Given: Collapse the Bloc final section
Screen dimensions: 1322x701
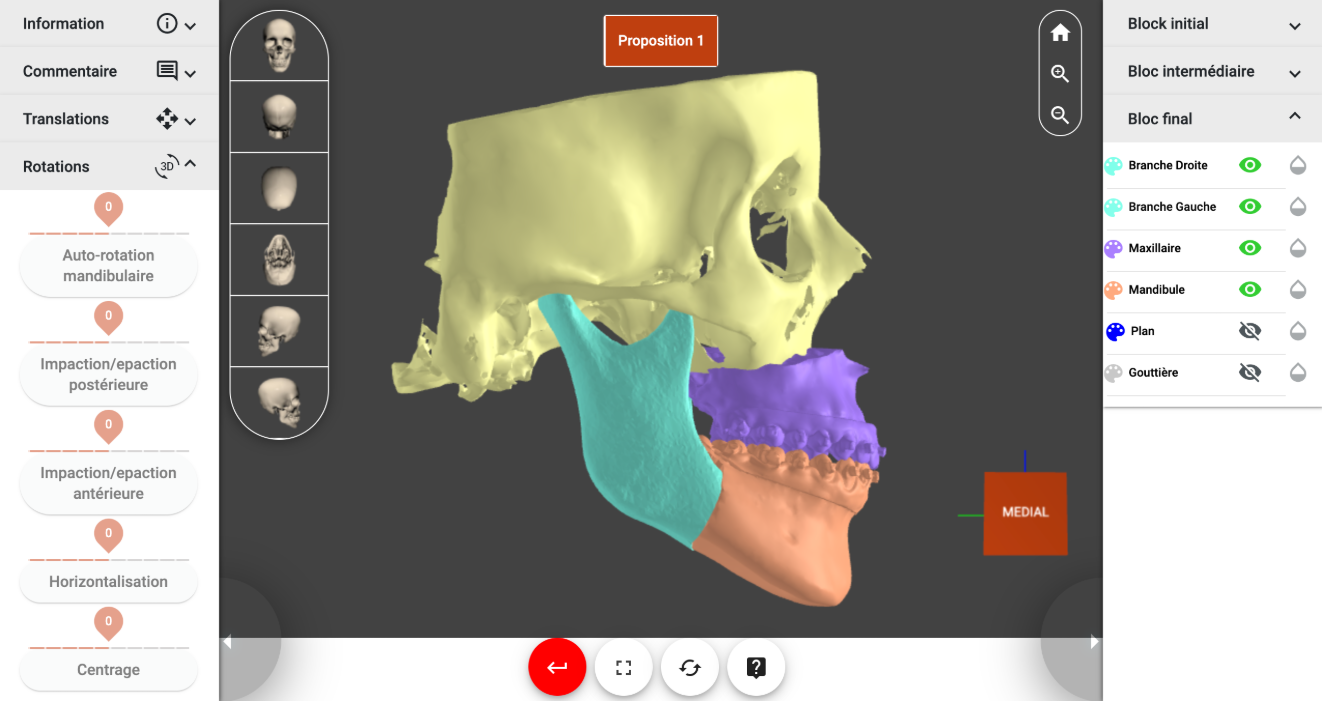Looking at the screenshot, I should 1212,119.
